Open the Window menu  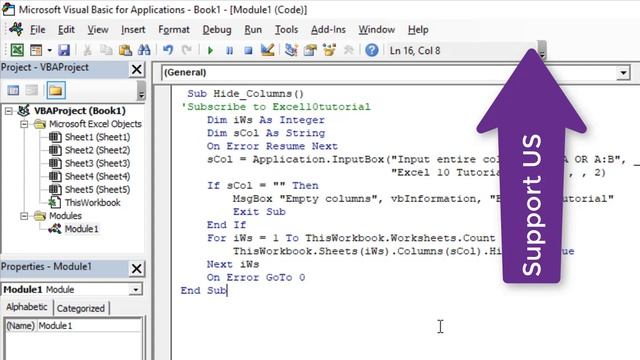[x=376, y=30]
